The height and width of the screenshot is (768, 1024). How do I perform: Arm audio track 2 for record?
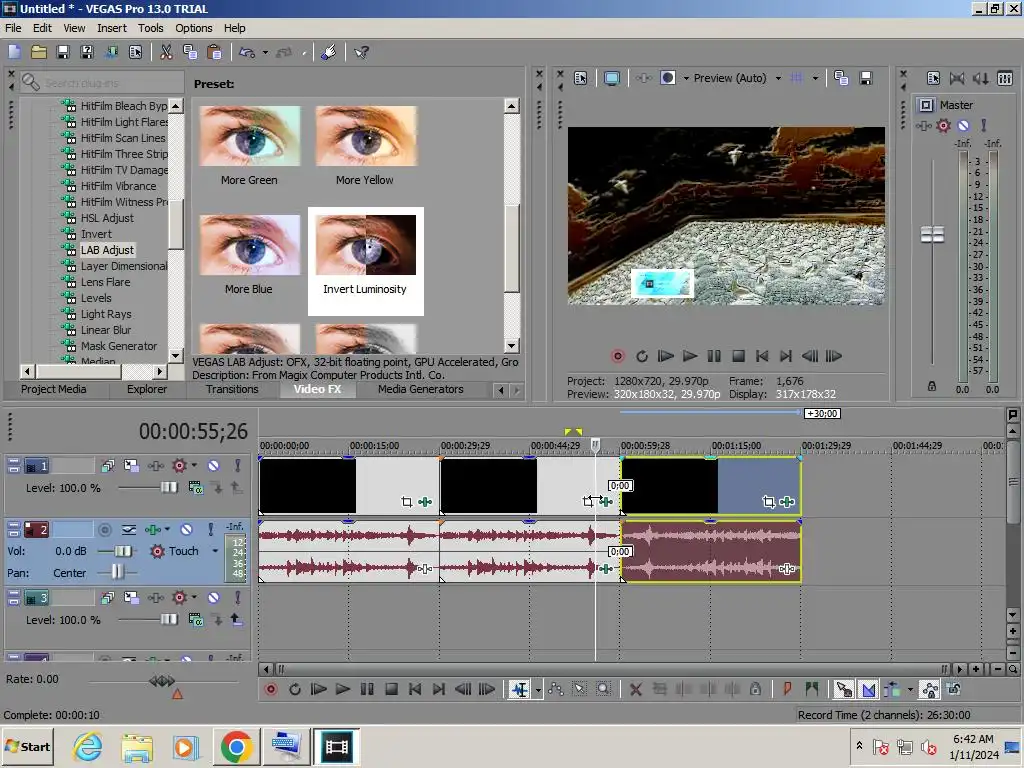coord(104,530)
